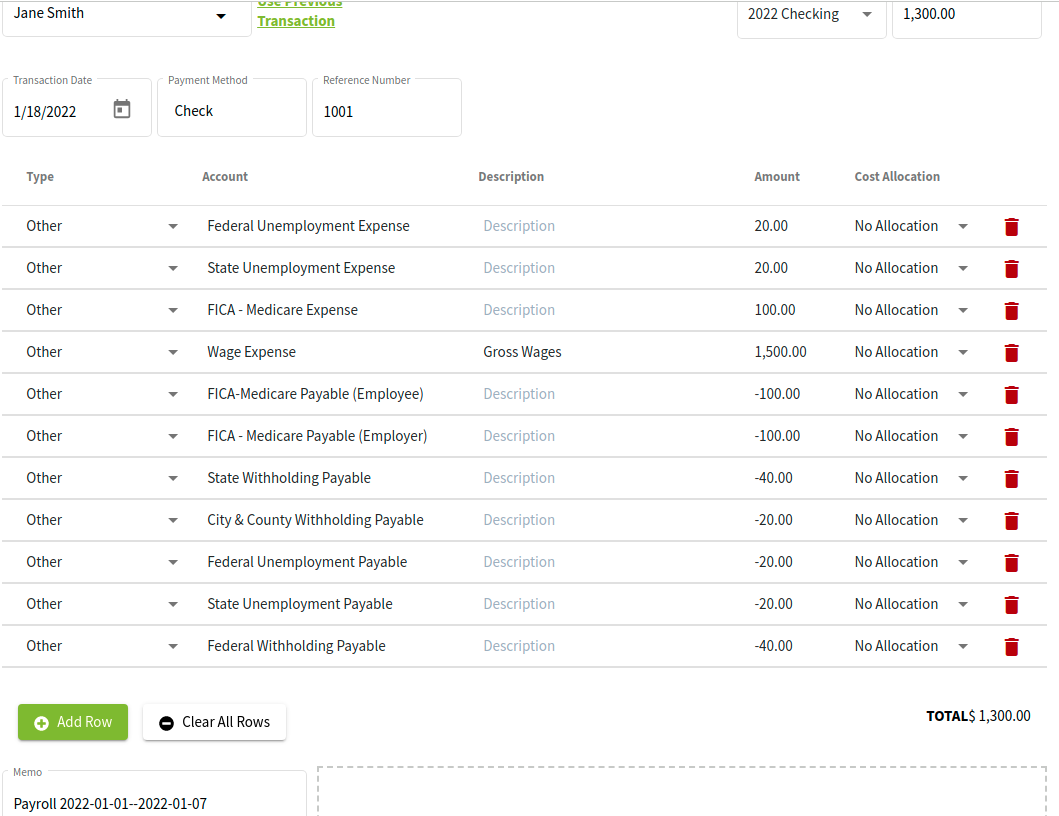Edit the Payroll memo field

(155, 794)
